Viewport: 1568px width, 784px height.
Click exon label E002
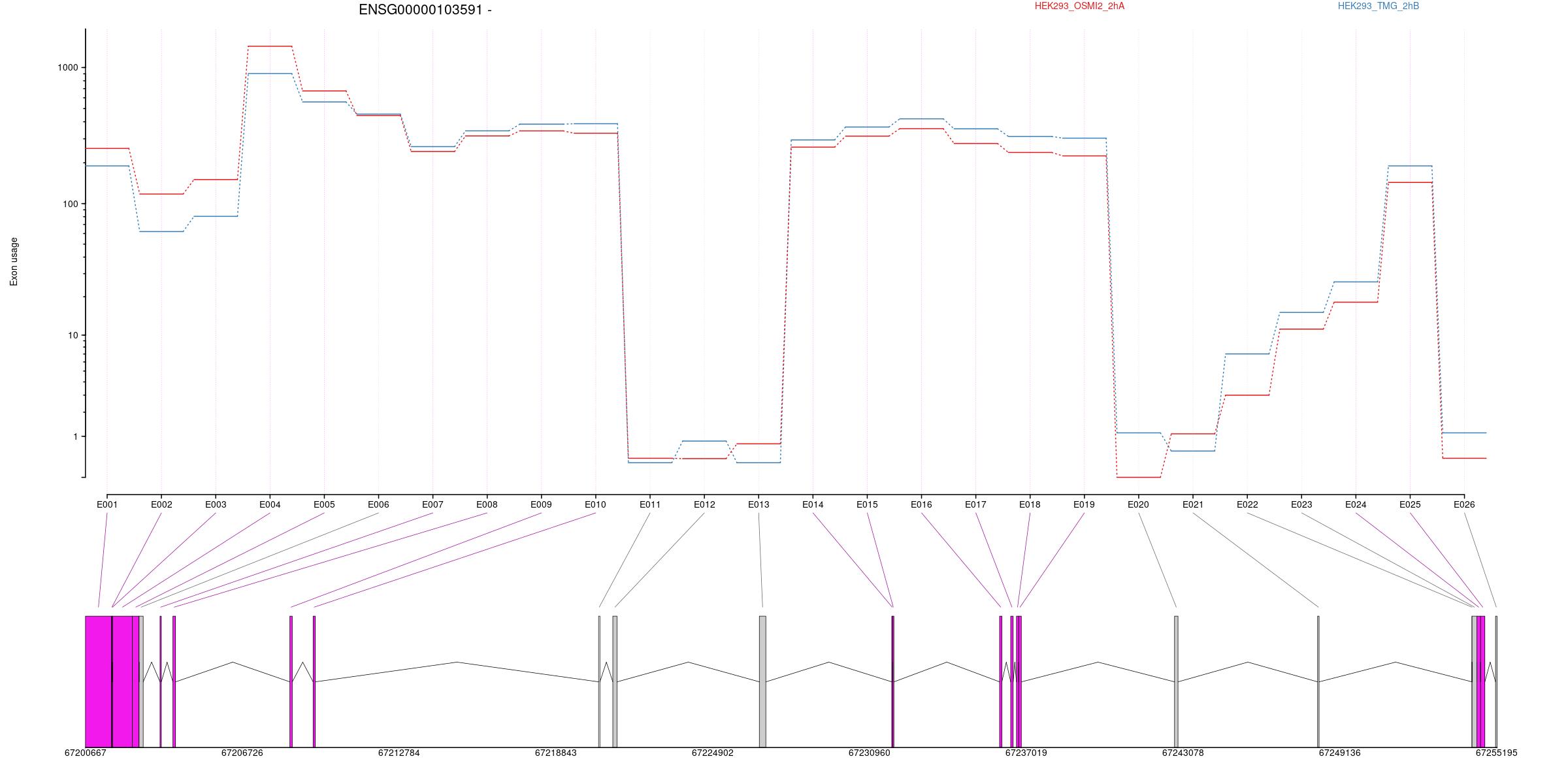[x=161, y=504]
